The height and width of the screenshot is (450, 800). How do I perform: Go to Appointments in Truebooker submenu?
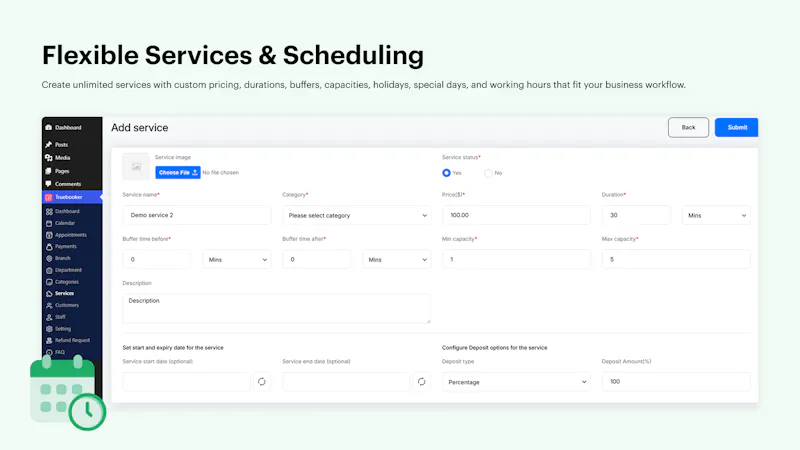(70, 235)
